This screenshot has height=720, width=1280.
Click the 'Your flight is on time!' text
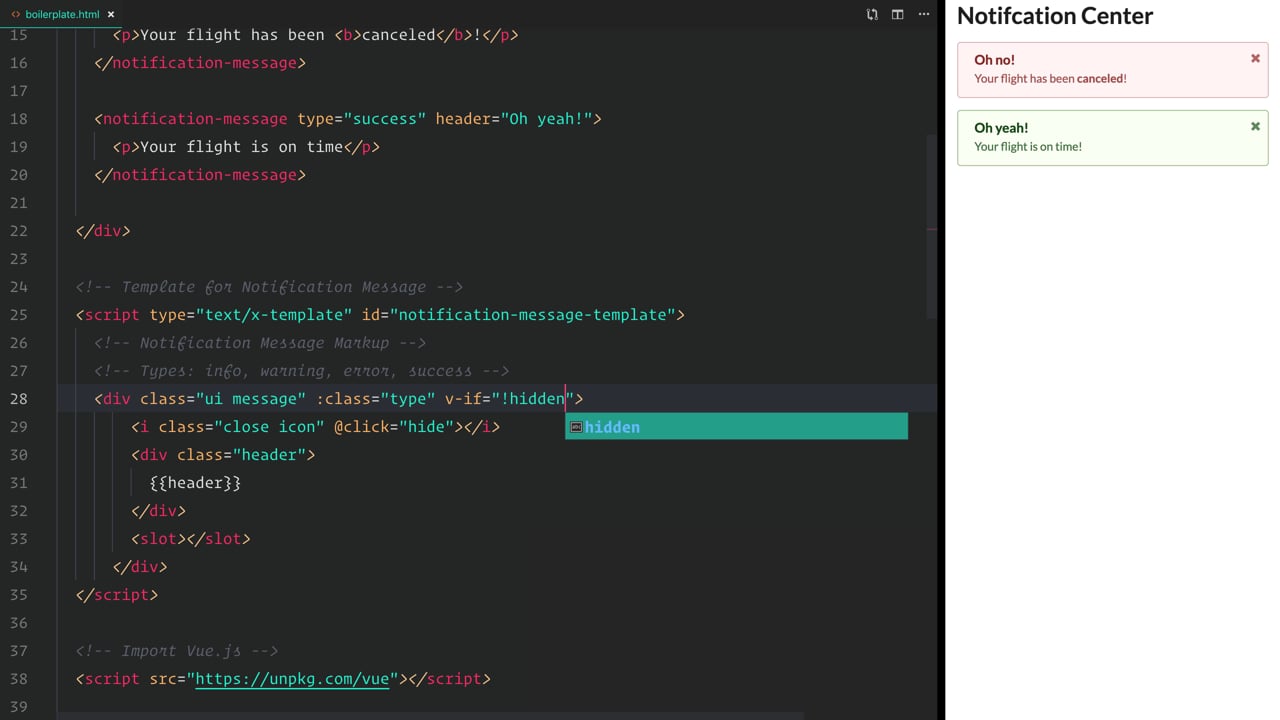coord(1028,146)
